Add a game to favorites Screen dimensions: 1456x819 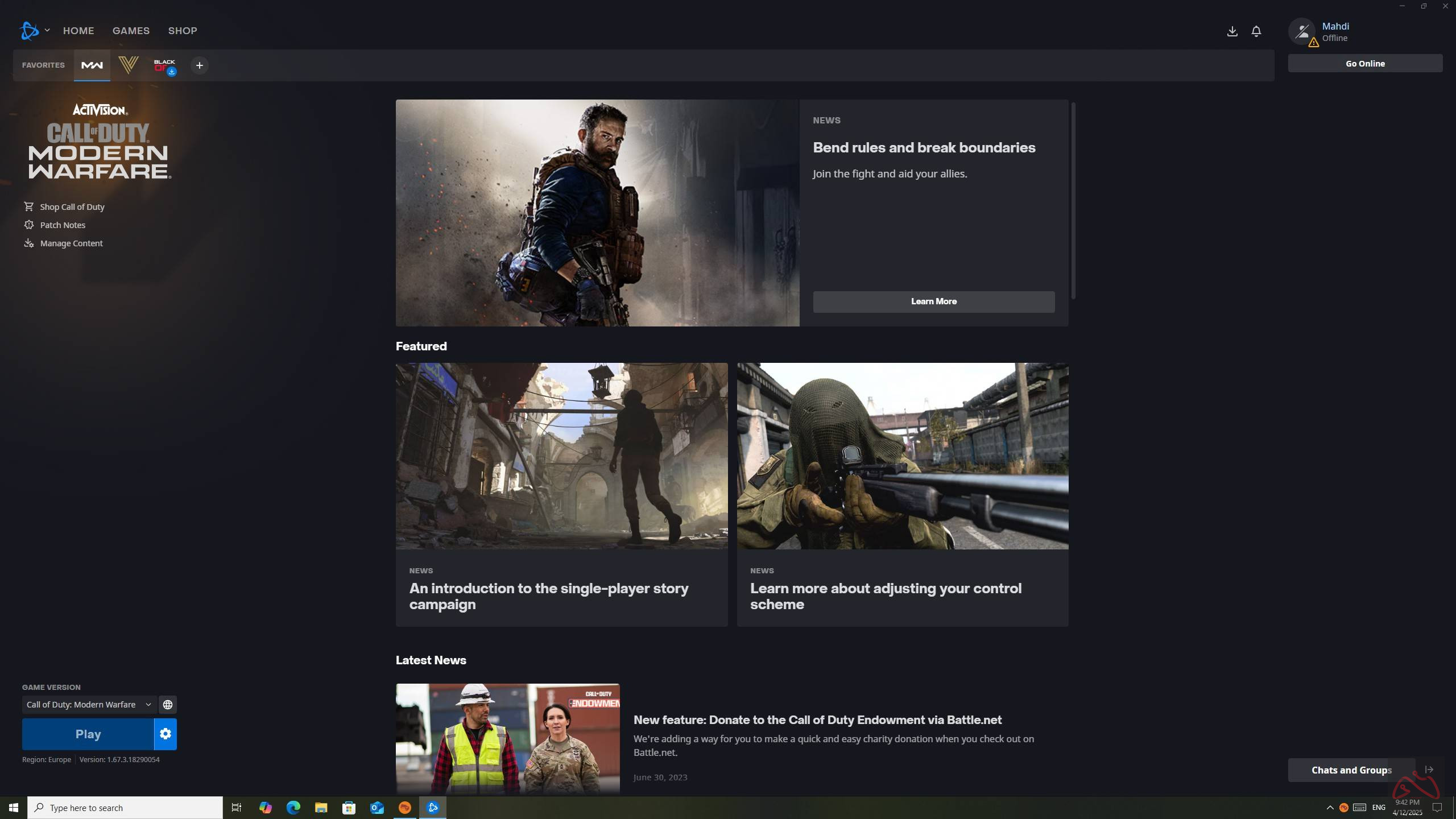(199, 65)
